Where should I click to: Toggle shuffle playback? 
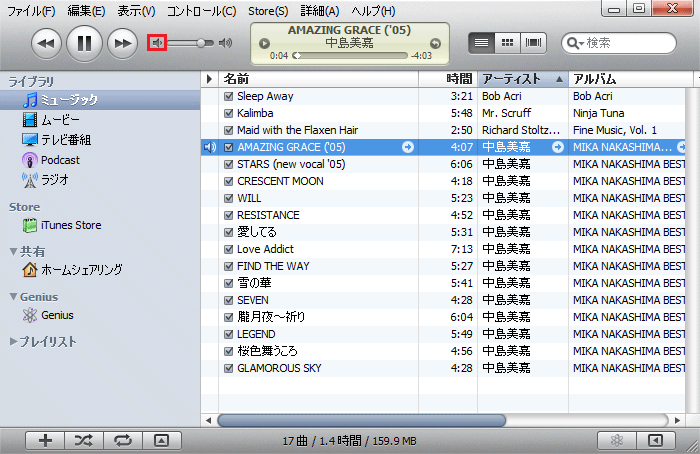(83, 440)
